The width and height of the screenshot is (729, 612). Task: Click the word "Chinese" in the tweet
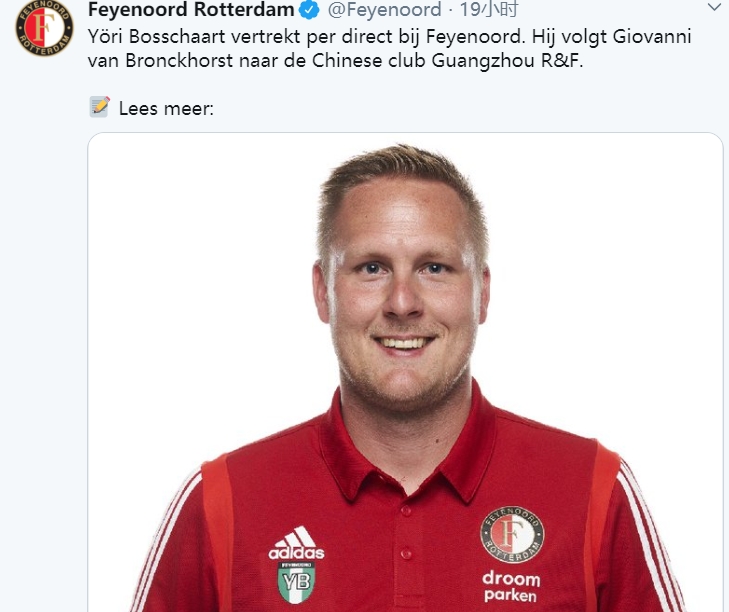(347, 61)
